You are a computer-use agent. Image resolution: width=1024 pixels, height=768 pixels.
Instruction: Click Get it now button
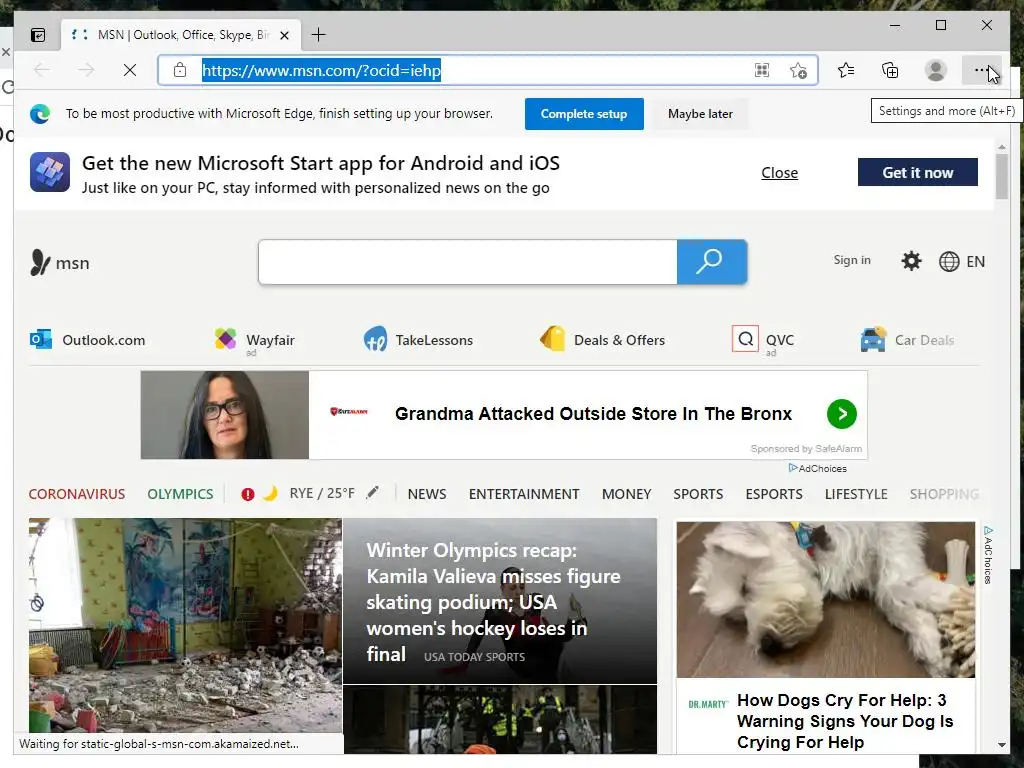[918, 172]
